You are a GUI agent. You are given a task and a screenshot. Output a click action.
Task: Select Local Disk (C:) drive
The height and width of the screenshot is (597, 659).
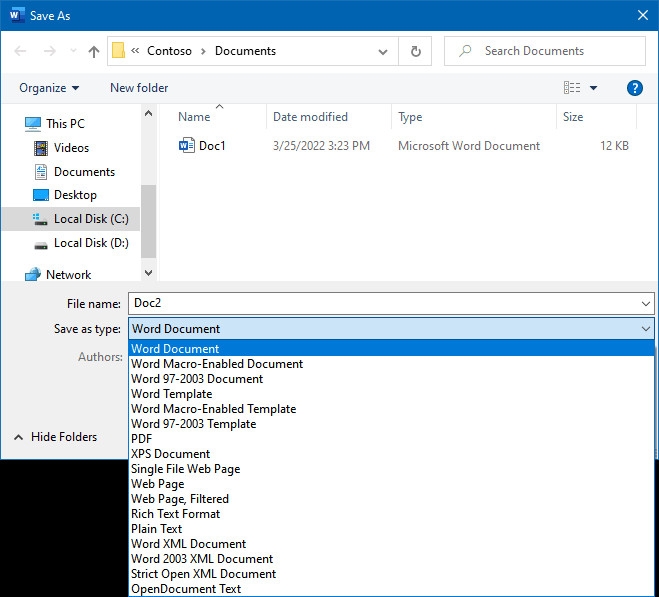point(71,219)
